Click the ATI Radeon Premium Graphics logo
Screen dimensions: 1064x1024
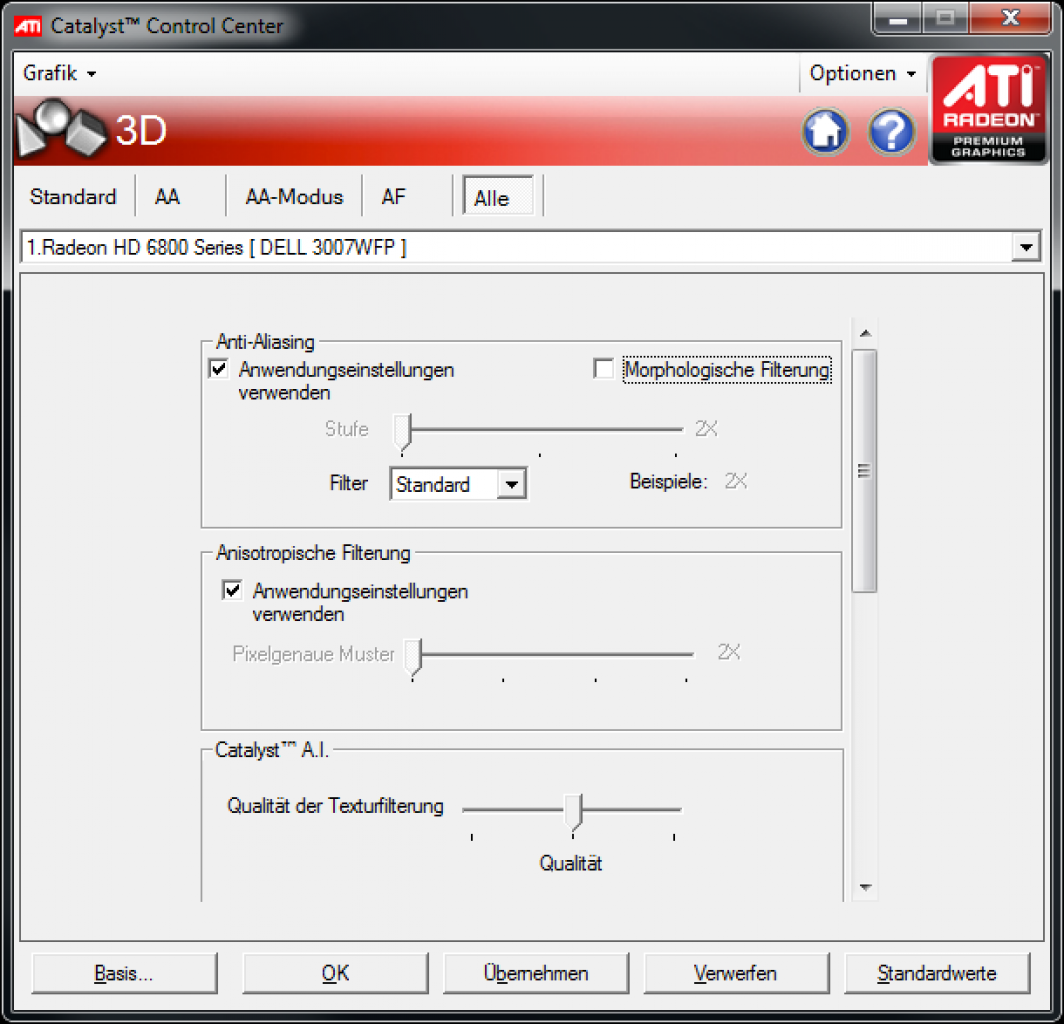coord(988,109)
